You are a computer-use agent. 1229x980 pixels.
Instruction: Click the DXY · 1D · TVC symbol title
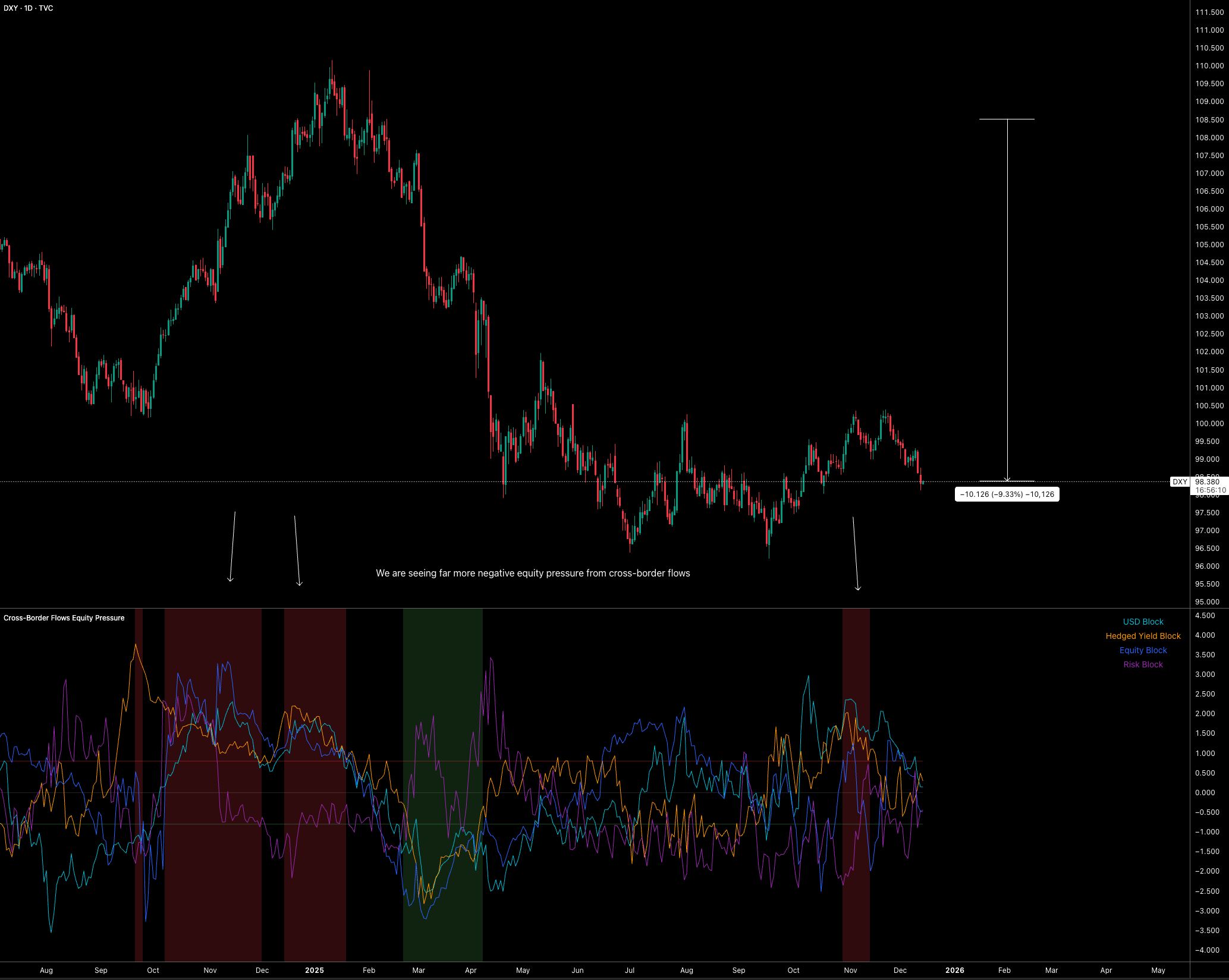[29, 8]
